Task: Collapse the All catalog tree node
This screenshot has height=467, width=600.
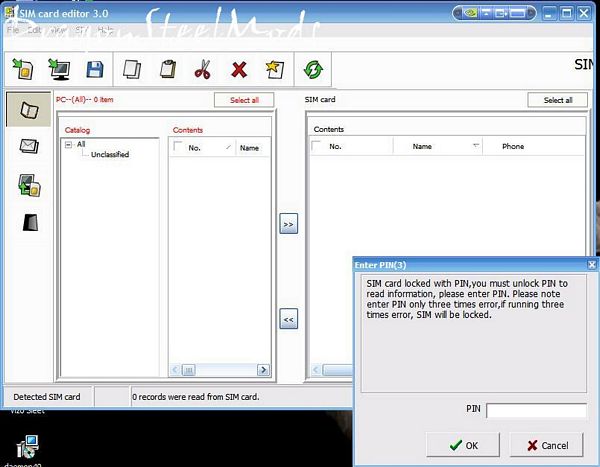Action: [68, 144]
